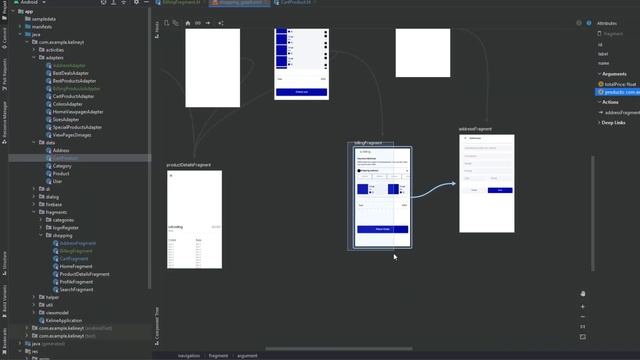Select the highlighted products argument
Screen dimensions: 640x360
617,92
